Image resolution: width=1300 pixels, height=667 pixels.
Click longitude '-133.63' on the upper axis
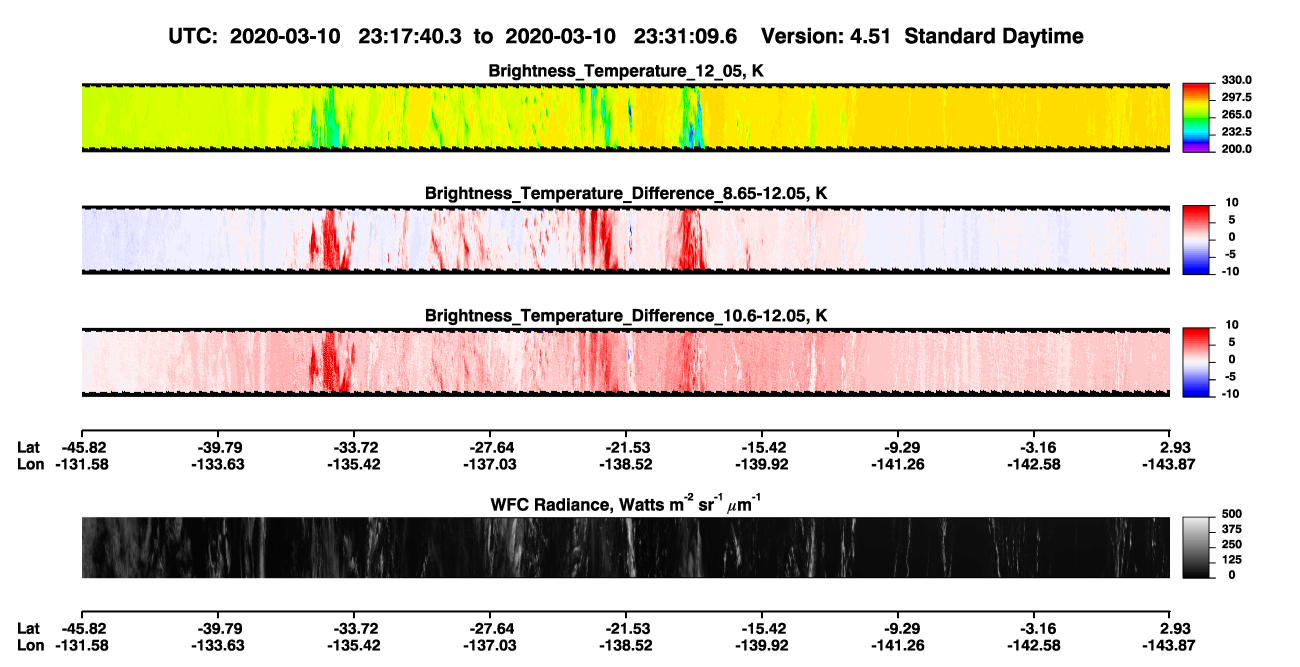217,464
